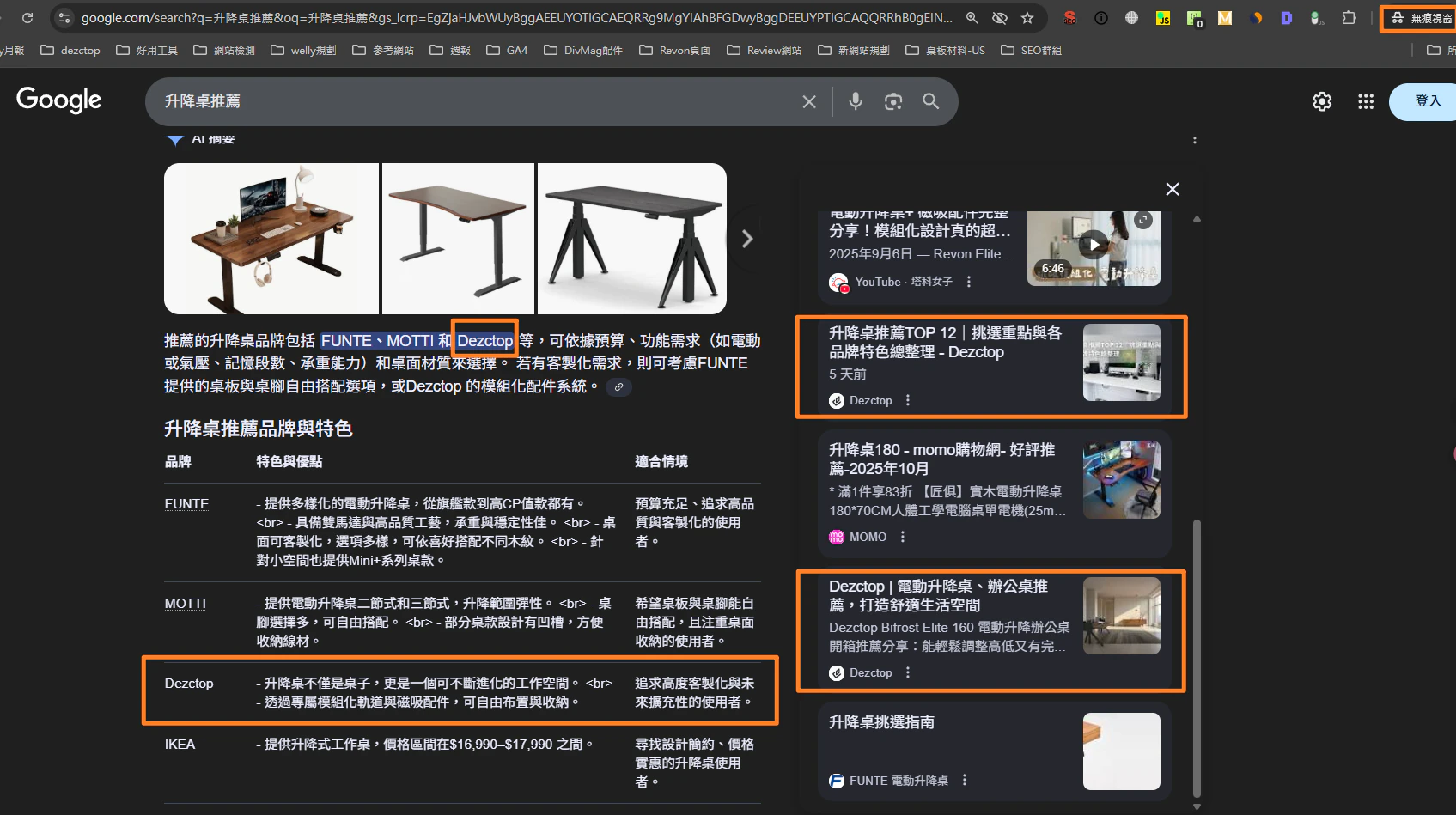
Task: Open the FUNTE brand link in table
Action: [186, 504]
